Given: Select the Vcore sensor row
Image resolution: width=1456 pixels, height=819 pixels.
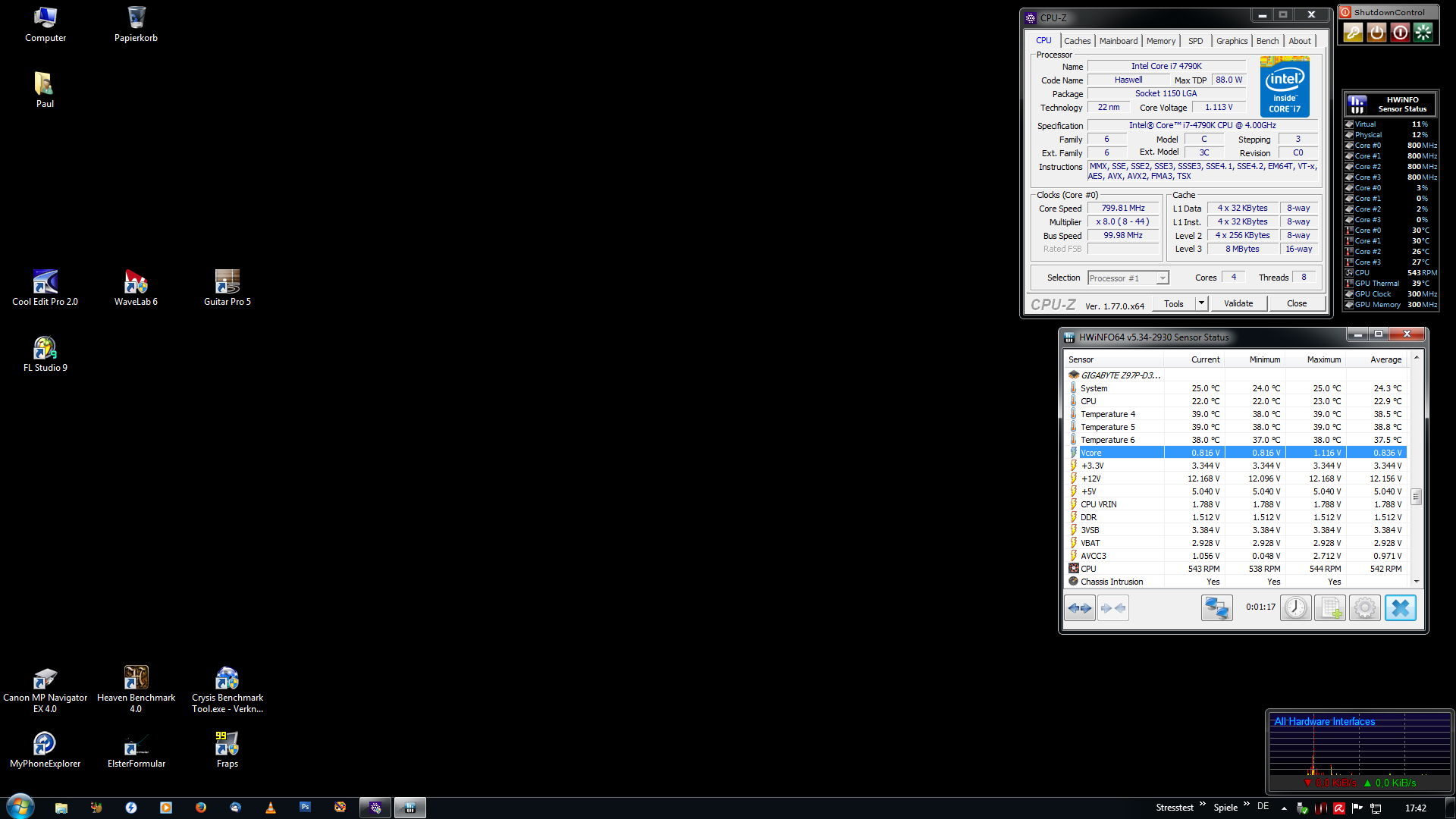Looking at the screenshot, I should pyautogui.click(x=1121, y=453).
